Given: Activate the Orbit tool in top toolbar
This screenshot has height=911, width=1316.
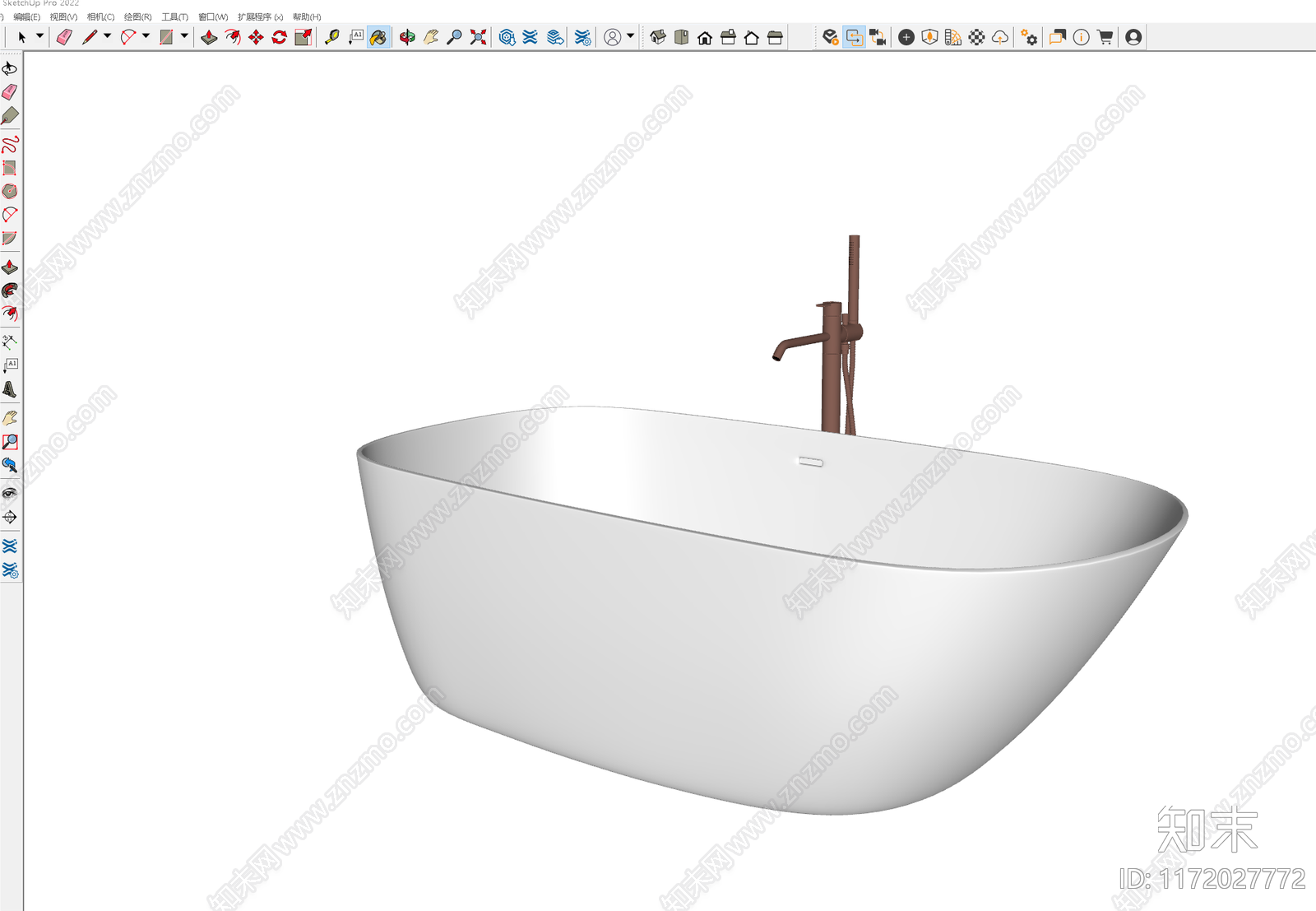Looking at the screenshot, I should 407,37.
